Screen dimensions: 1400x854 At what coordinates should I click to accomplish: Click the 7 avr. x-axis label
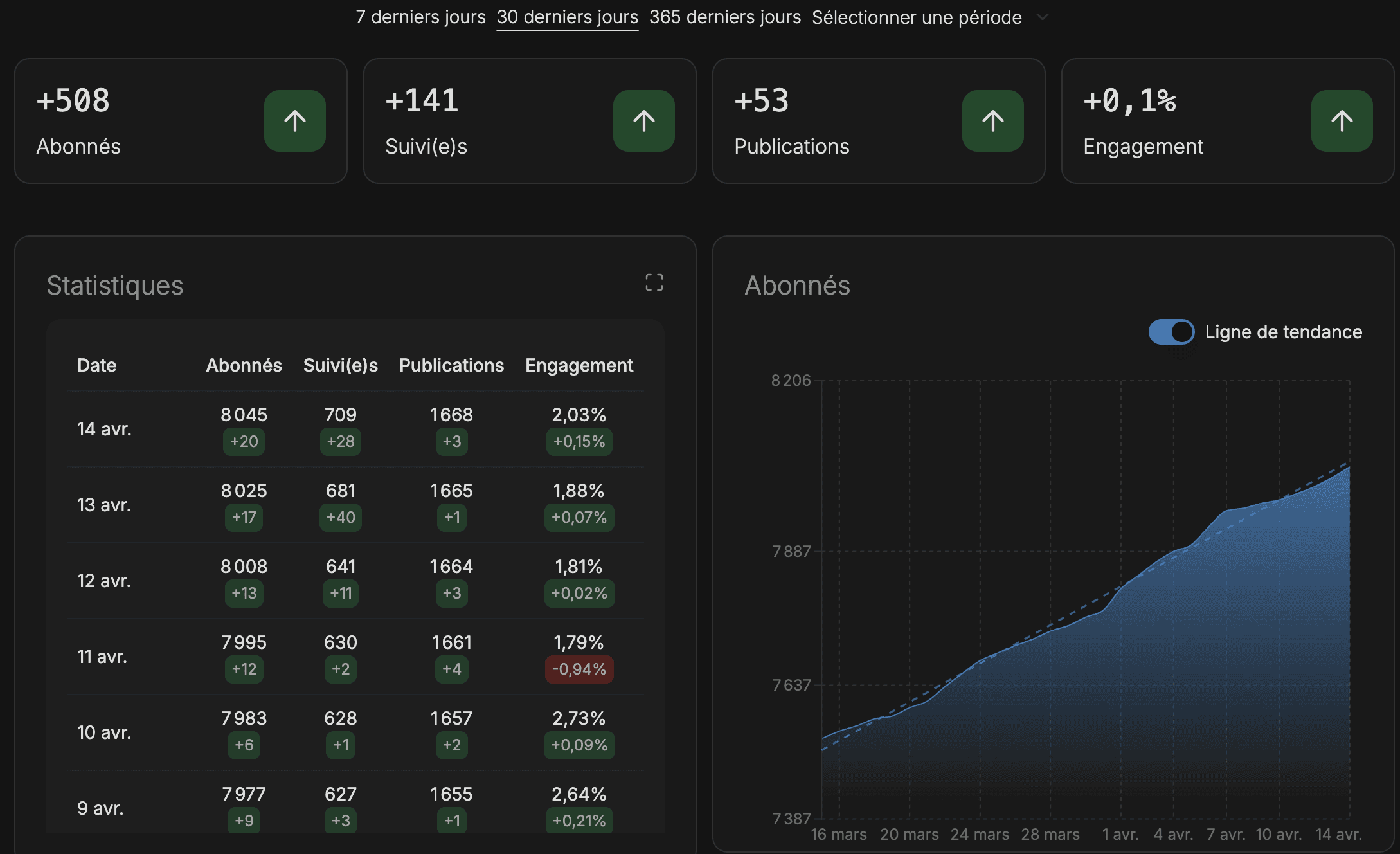(1226, 835)
